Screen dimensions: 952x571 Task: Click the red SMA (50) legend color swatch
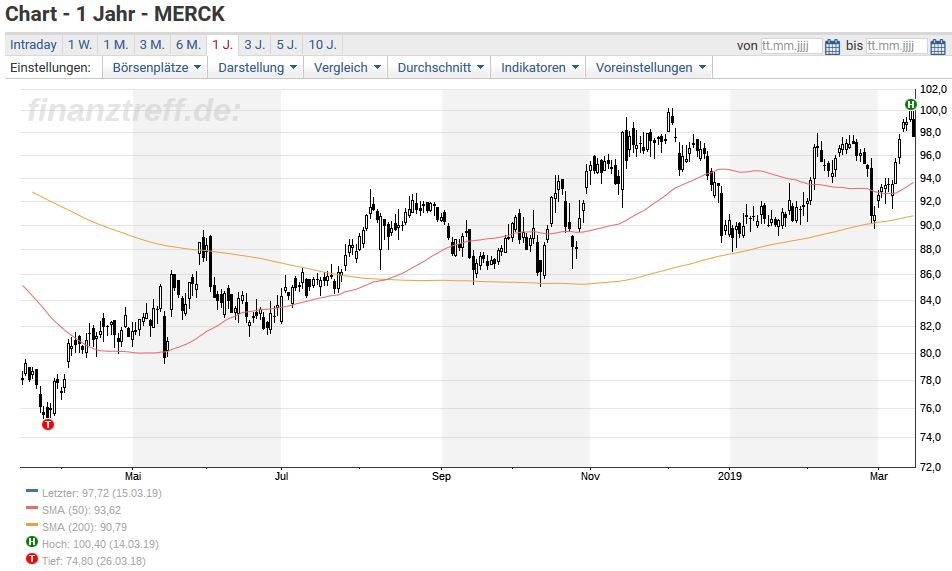click(x=32, y=508)
